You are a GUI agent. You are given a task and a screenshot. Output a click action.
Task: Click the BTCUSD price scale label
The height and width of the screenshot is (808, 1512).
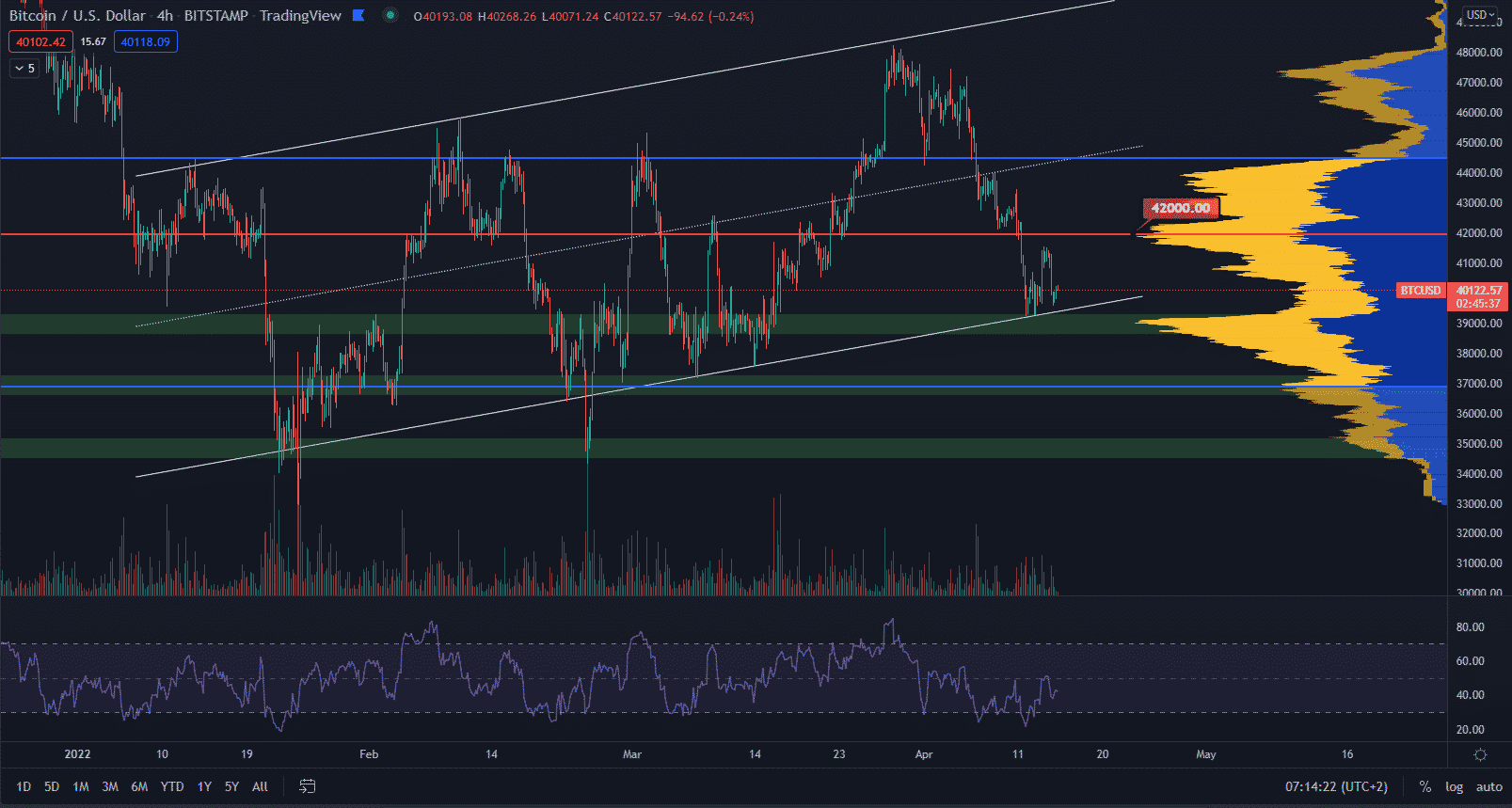[1420, 291]
